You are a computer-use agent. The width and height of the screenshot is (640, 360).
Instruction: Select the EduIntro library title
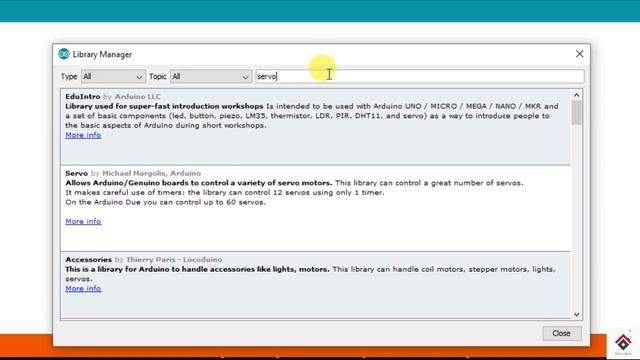pos(82,97)
